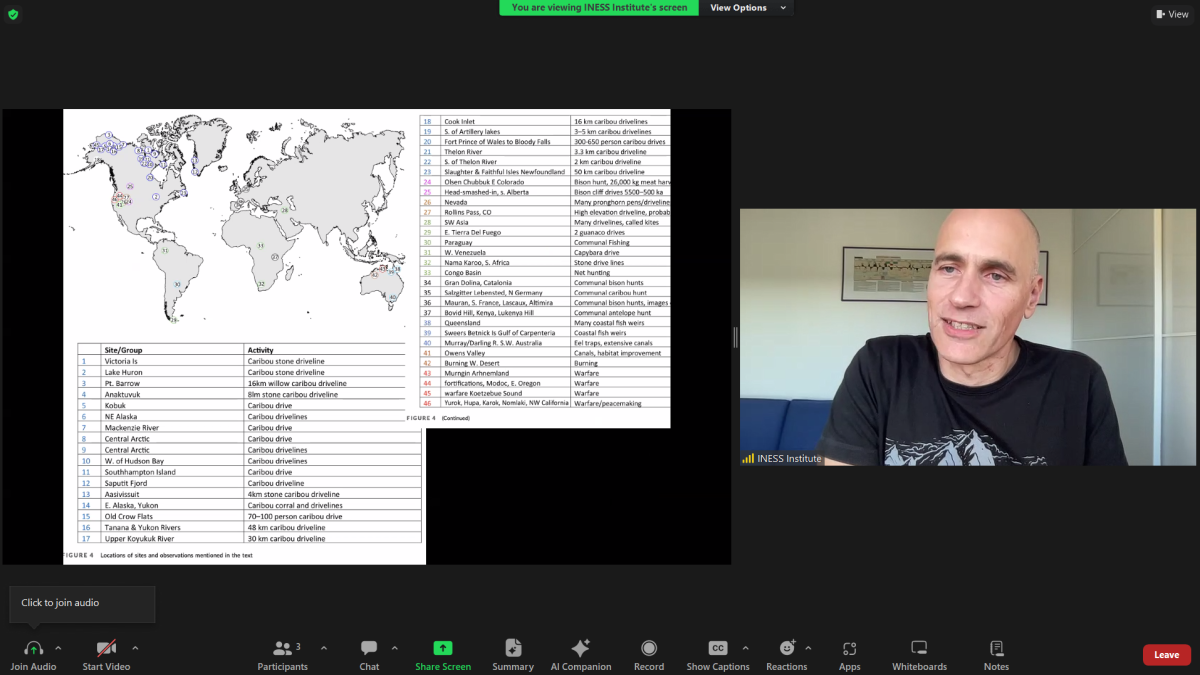This screenshot has height=675, width=1200.
Task: Start video with the camera toggle
Action: 106,649
